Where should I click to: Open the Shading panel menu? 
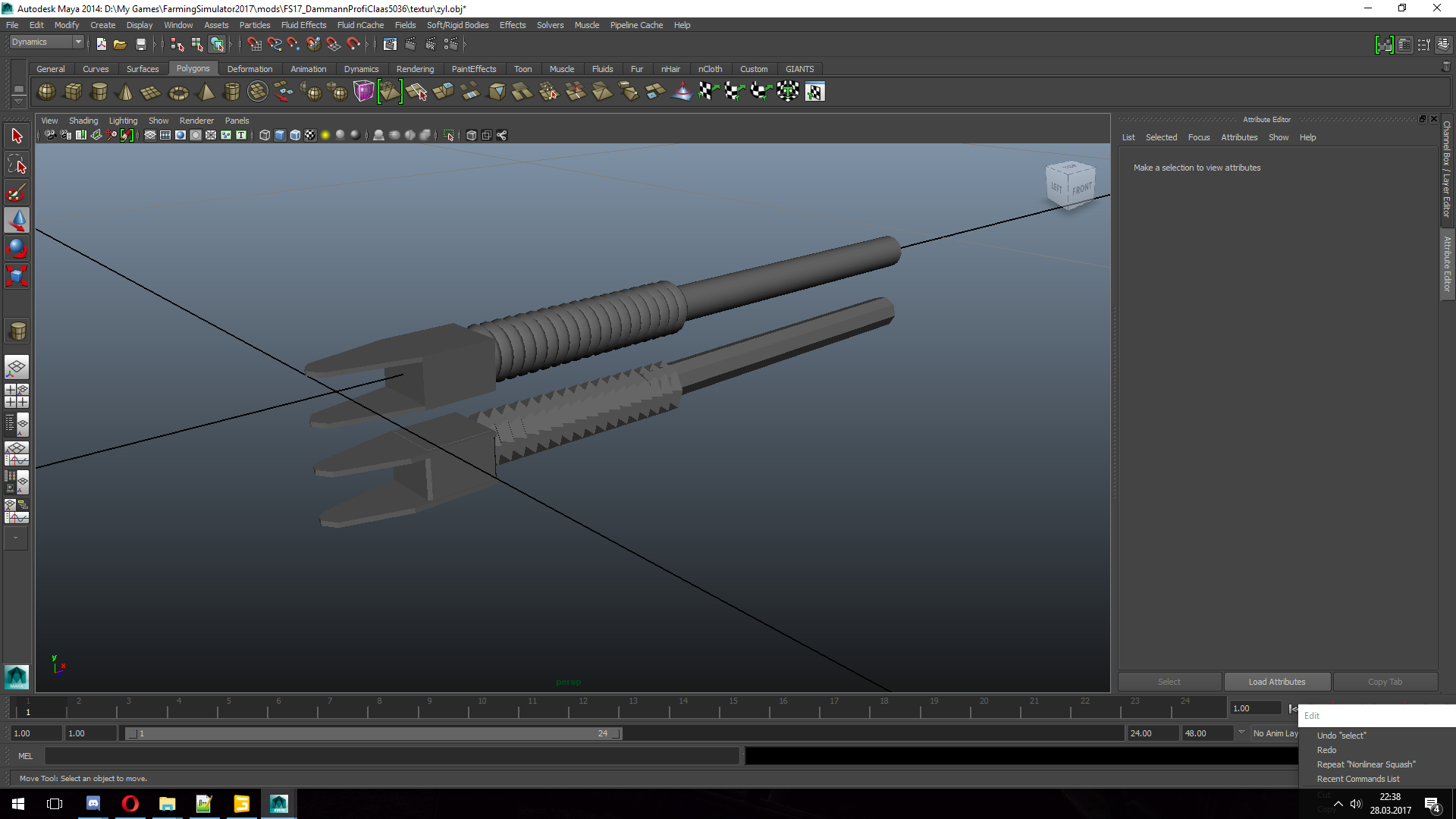tap(83, 121)
